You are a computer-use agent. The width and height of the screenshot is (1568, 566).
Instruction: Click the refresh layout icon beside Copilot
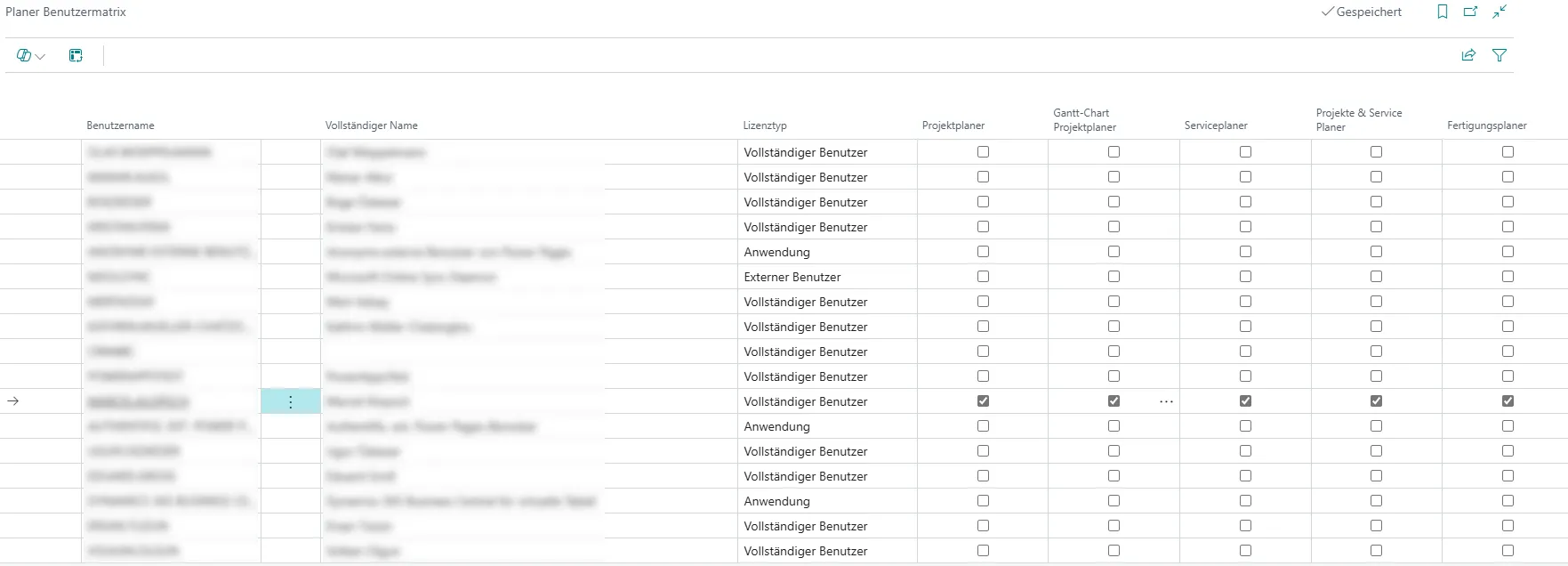click(76, 56)
